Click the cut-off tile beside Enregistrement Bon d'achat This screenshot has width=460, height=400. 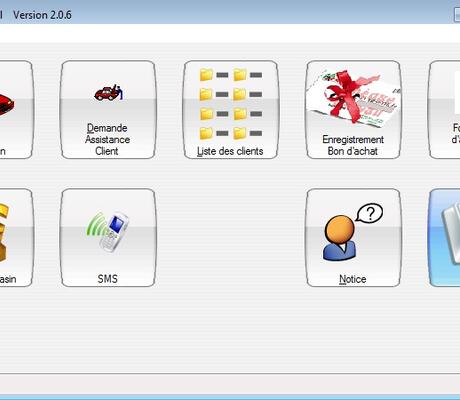pos(444,110)
